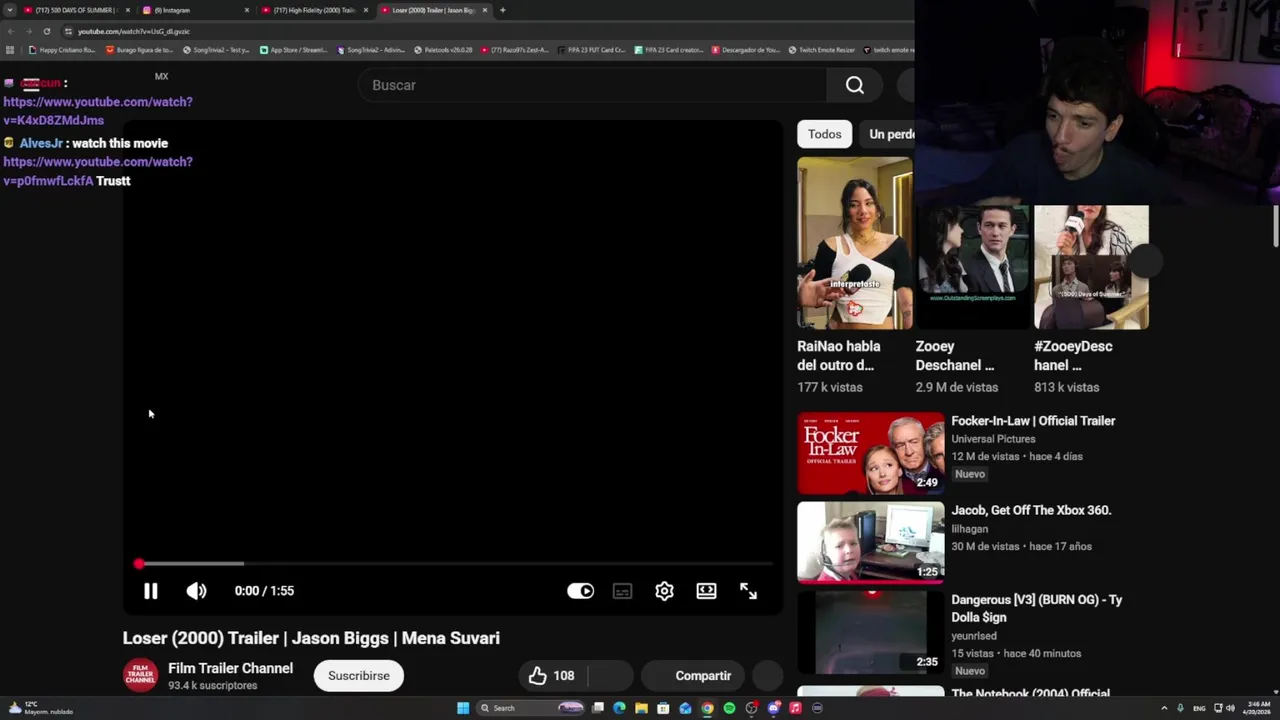
Task: Open the Happy Cristiano Ro... bookmark
Action: coord(62,50)
